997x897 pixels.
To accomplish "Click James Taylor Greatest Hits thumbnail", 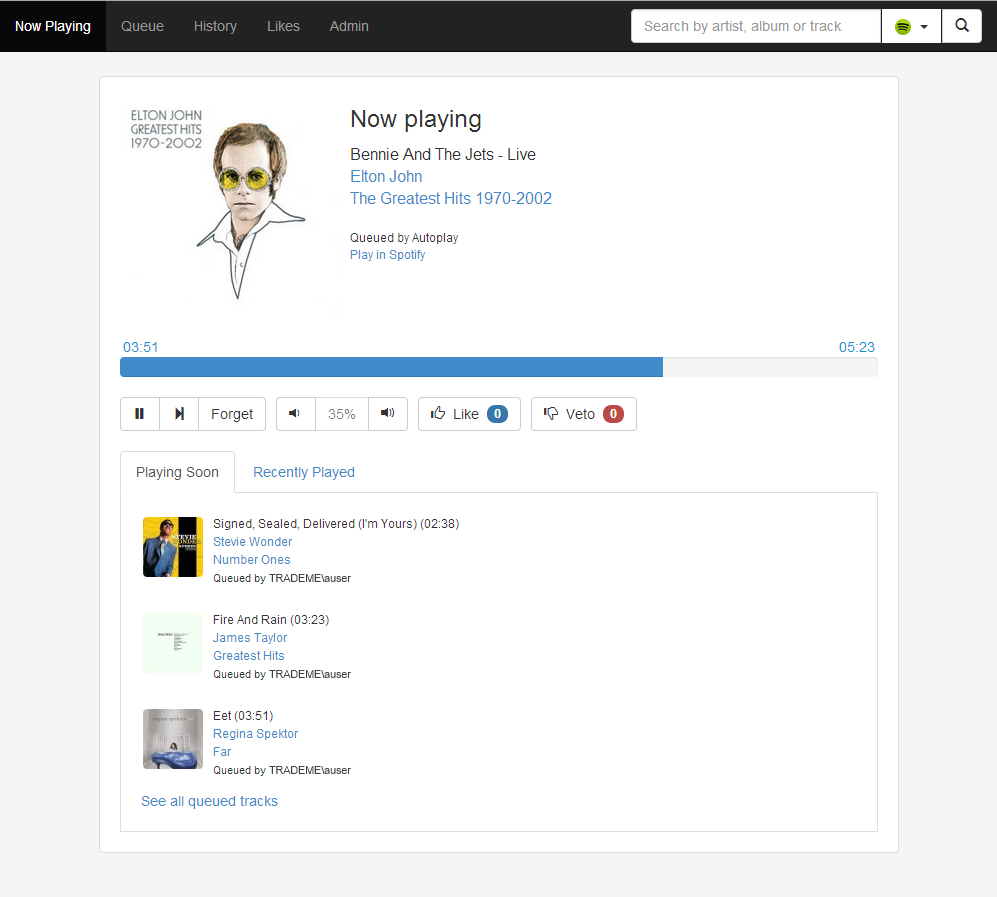I will click(x=173, y=643).
